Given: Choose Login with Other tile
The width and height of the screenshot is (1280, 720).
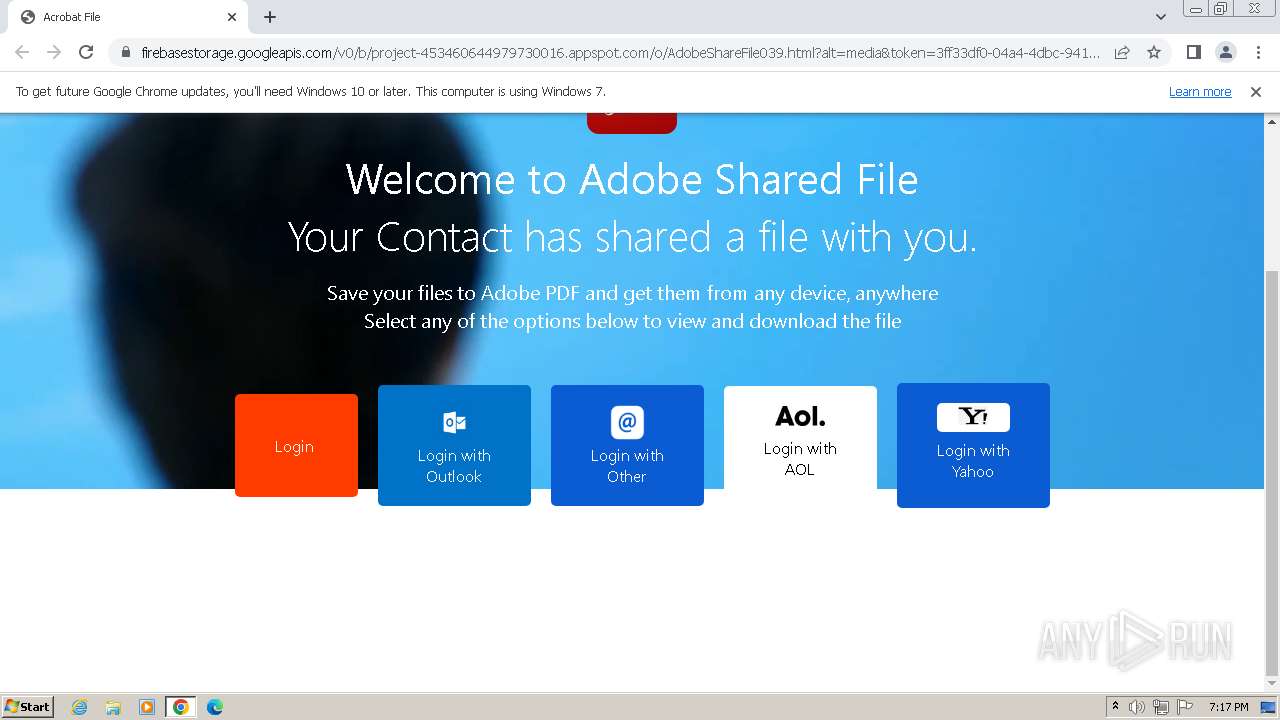Looking at the screenshot, I should pyautogui.click(x=627, y=445).
